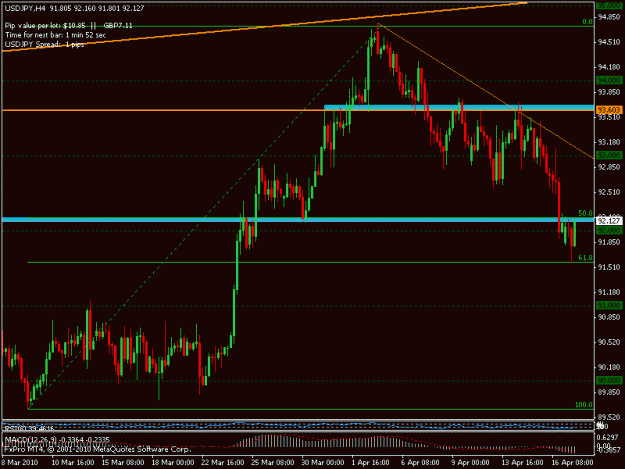Click the green 93.000 price level tag
The height and width of the screenshot is (469, 625).
point(609,155)
